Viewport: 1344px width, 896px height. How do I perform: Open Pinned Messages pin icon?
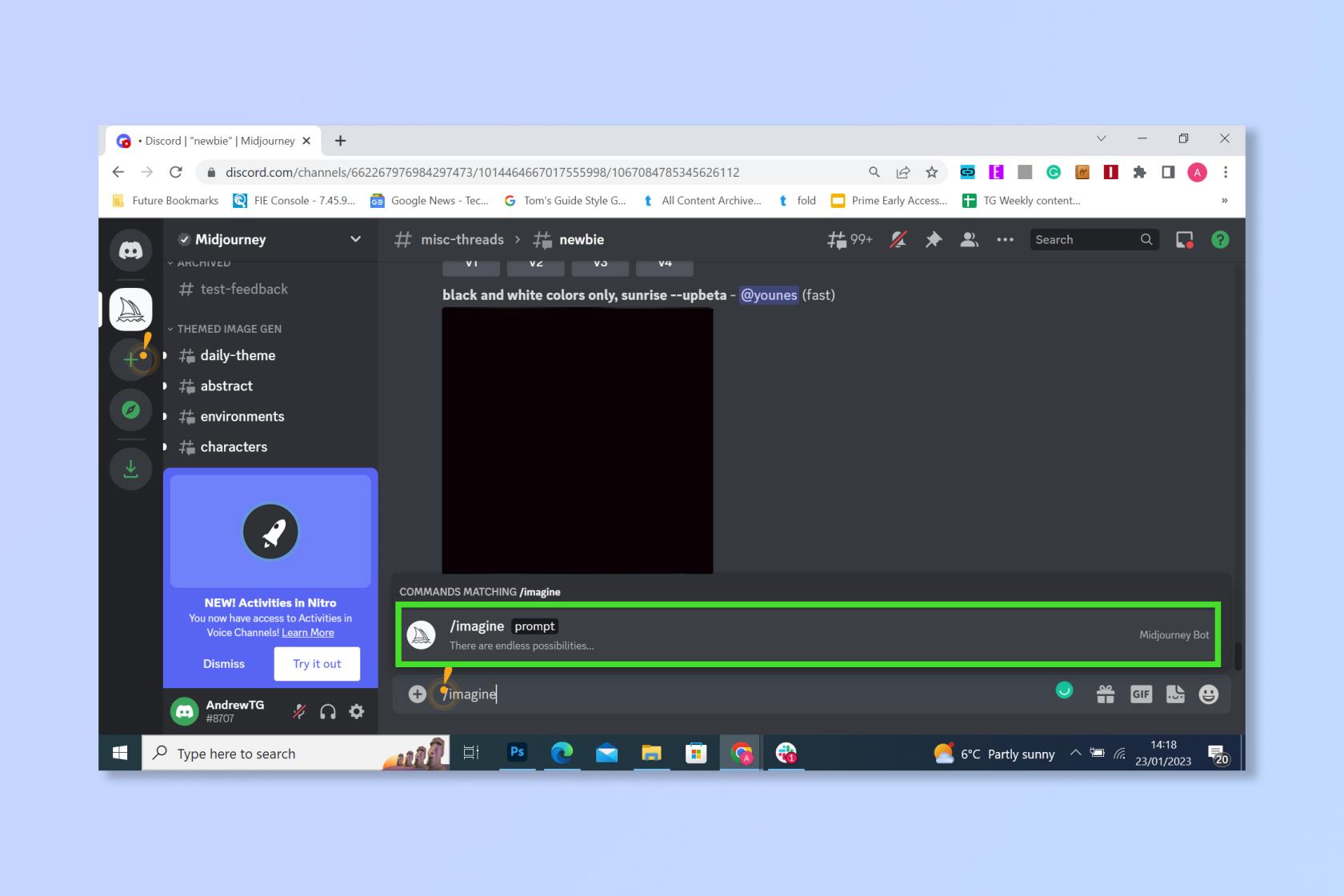934,239
